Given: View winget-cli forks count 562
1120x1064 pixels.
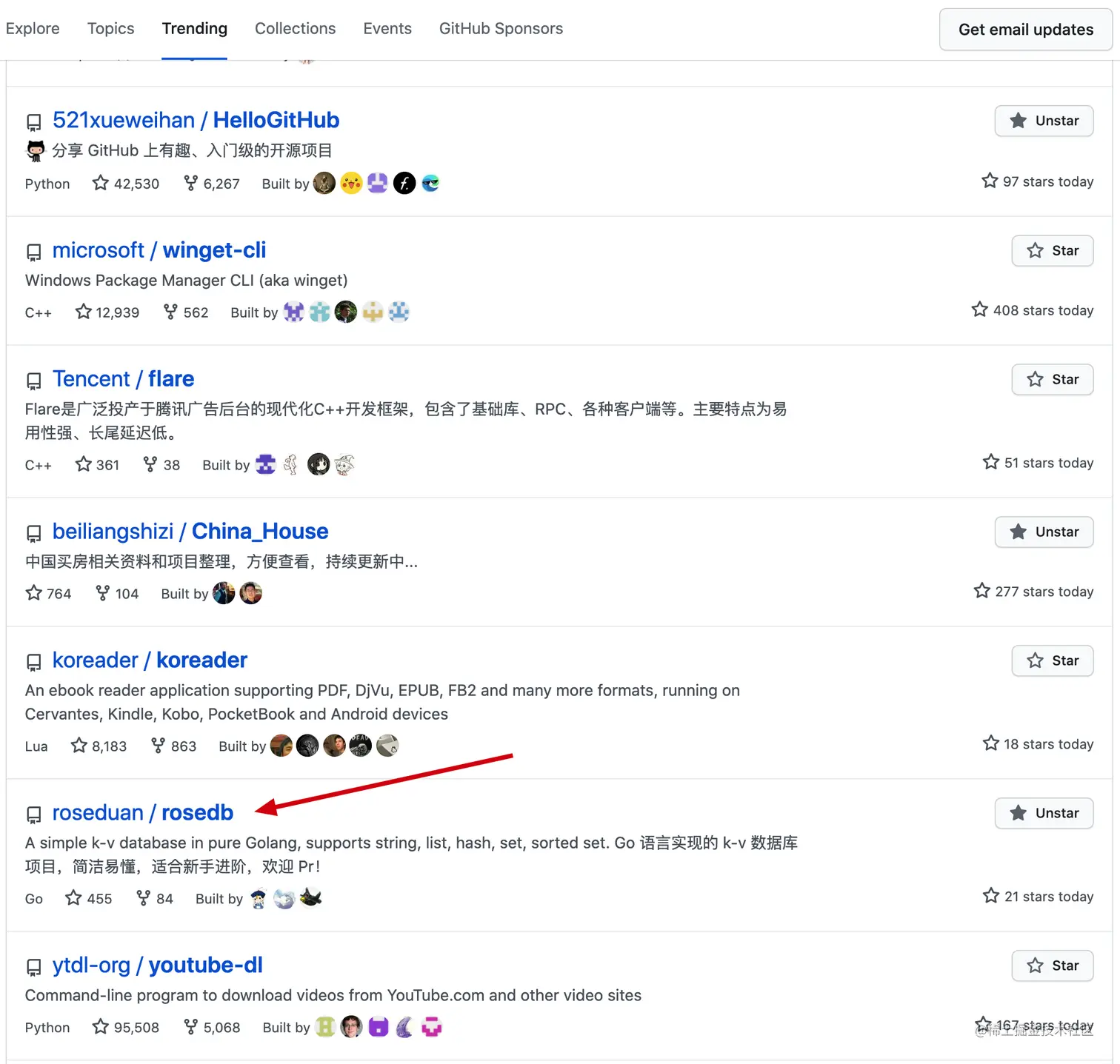Looking at the screenshot, I should tap(186, 312).
